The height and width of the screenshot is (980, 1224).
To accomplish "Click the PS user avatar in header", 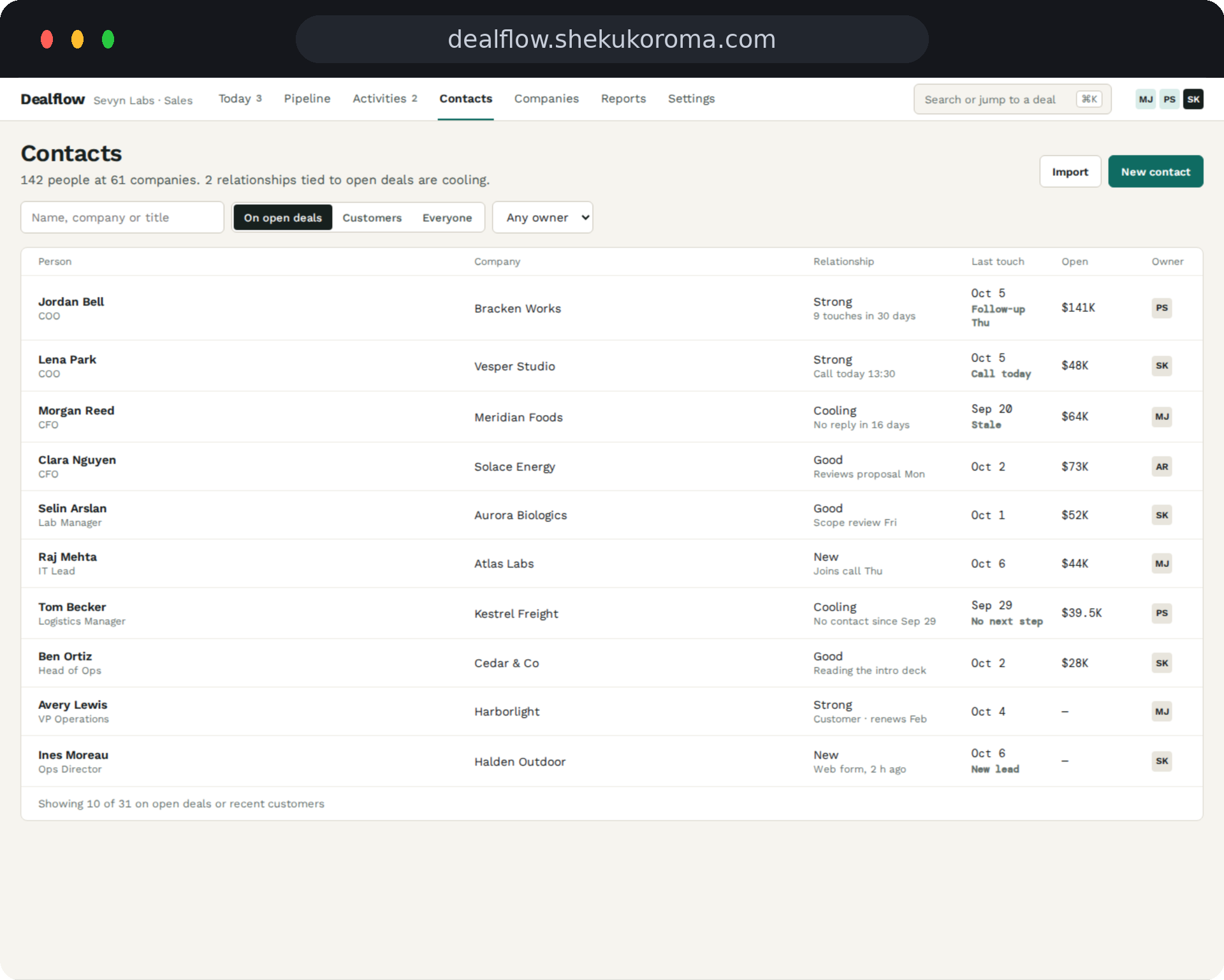I will 1169,99.
